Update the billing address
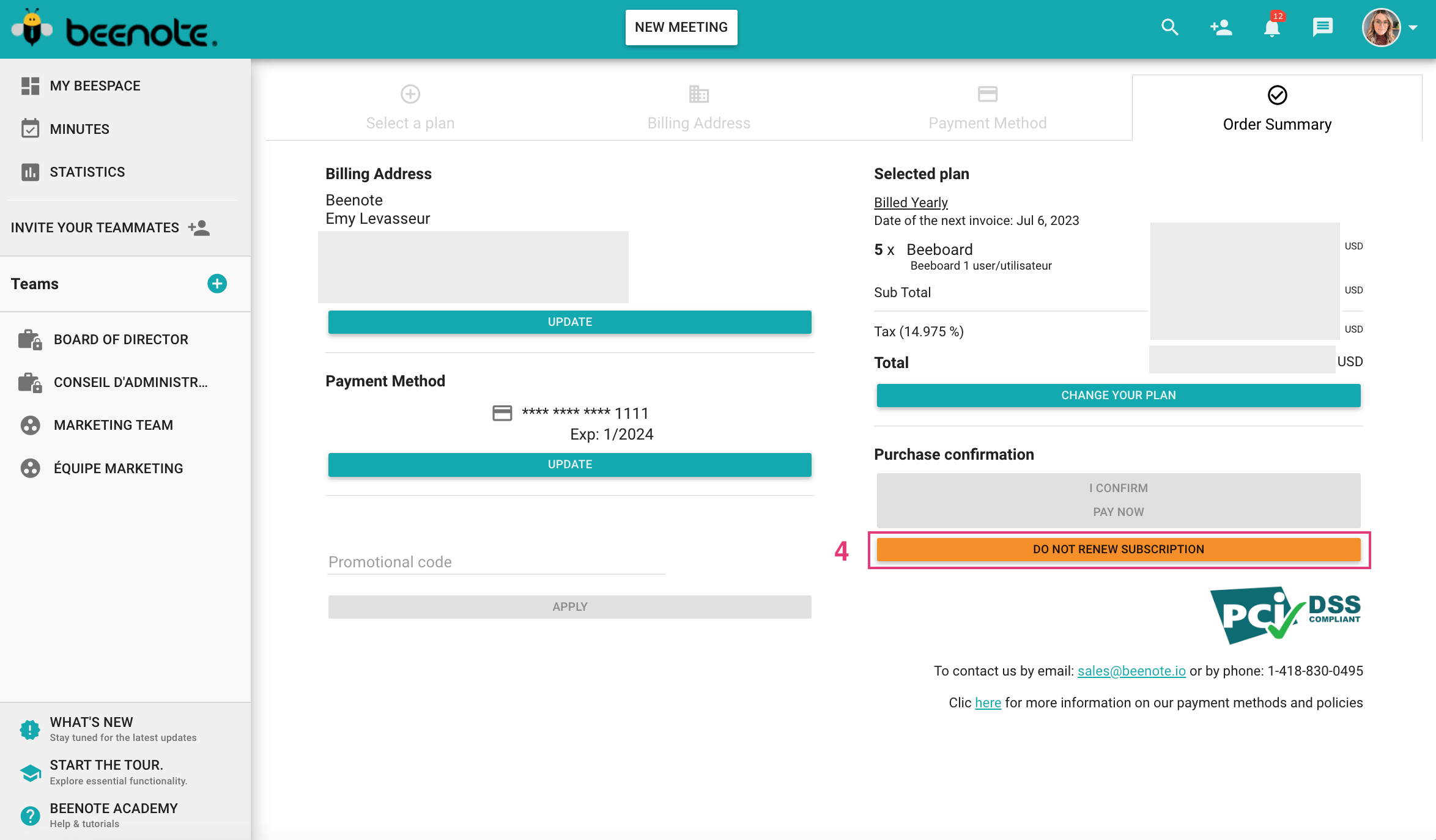The height and width of the screenshot is (840, 1436). pyautogui.click(x=570, y=322)
